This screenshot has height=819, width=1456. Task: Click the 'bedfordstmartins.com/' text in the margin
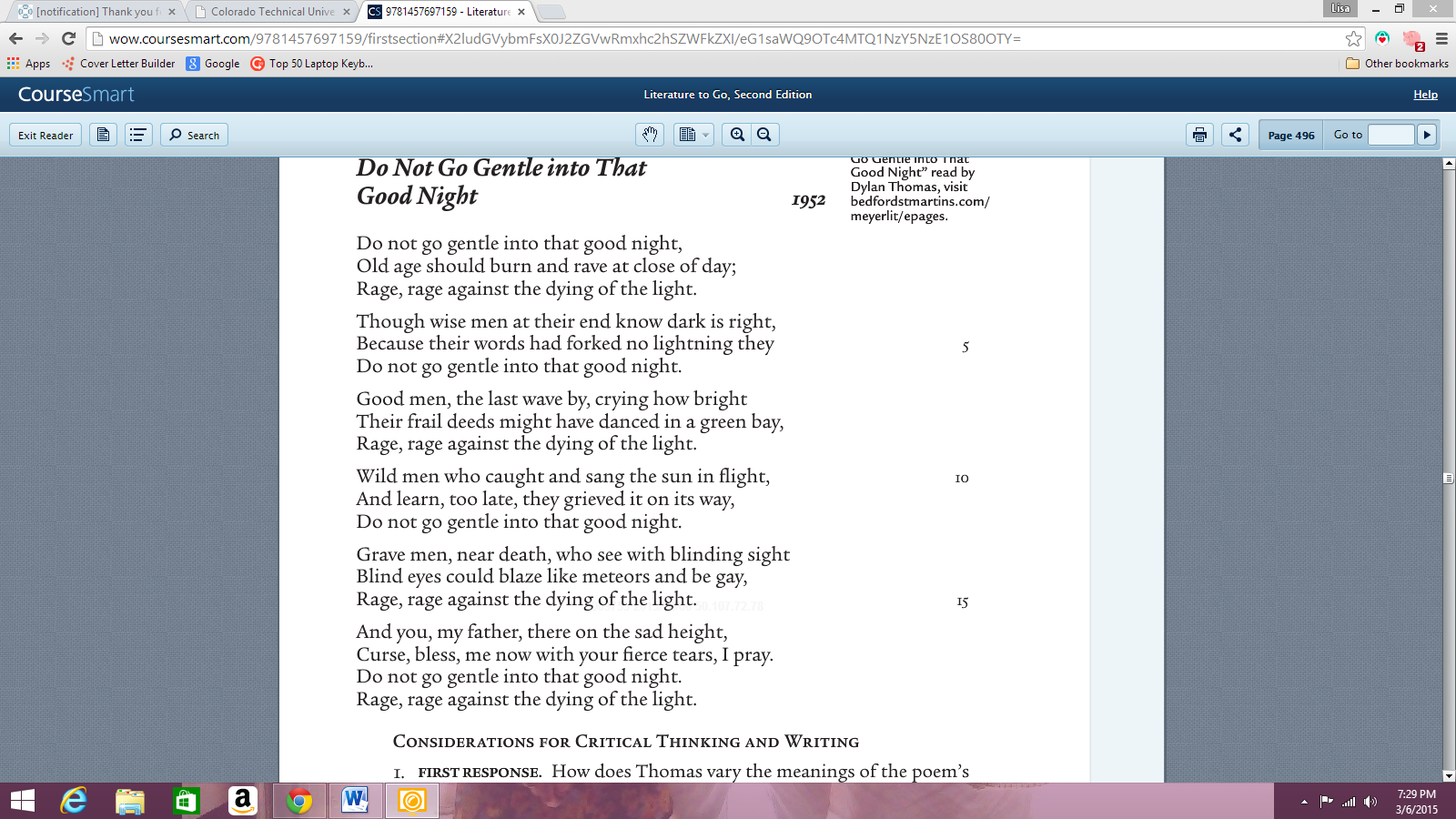pos(920,201)
